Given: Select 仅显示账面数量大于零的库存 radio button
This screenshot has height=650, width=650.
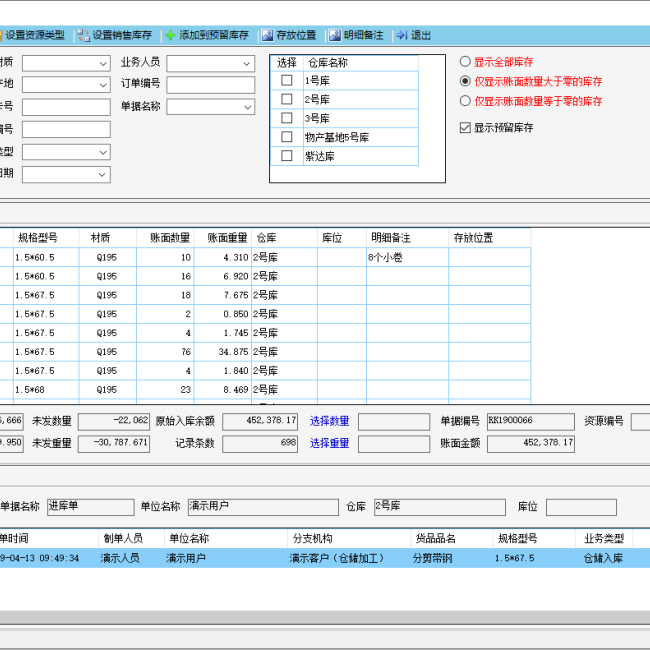Looking at the screenshot, I should click(x=465, y=81).
